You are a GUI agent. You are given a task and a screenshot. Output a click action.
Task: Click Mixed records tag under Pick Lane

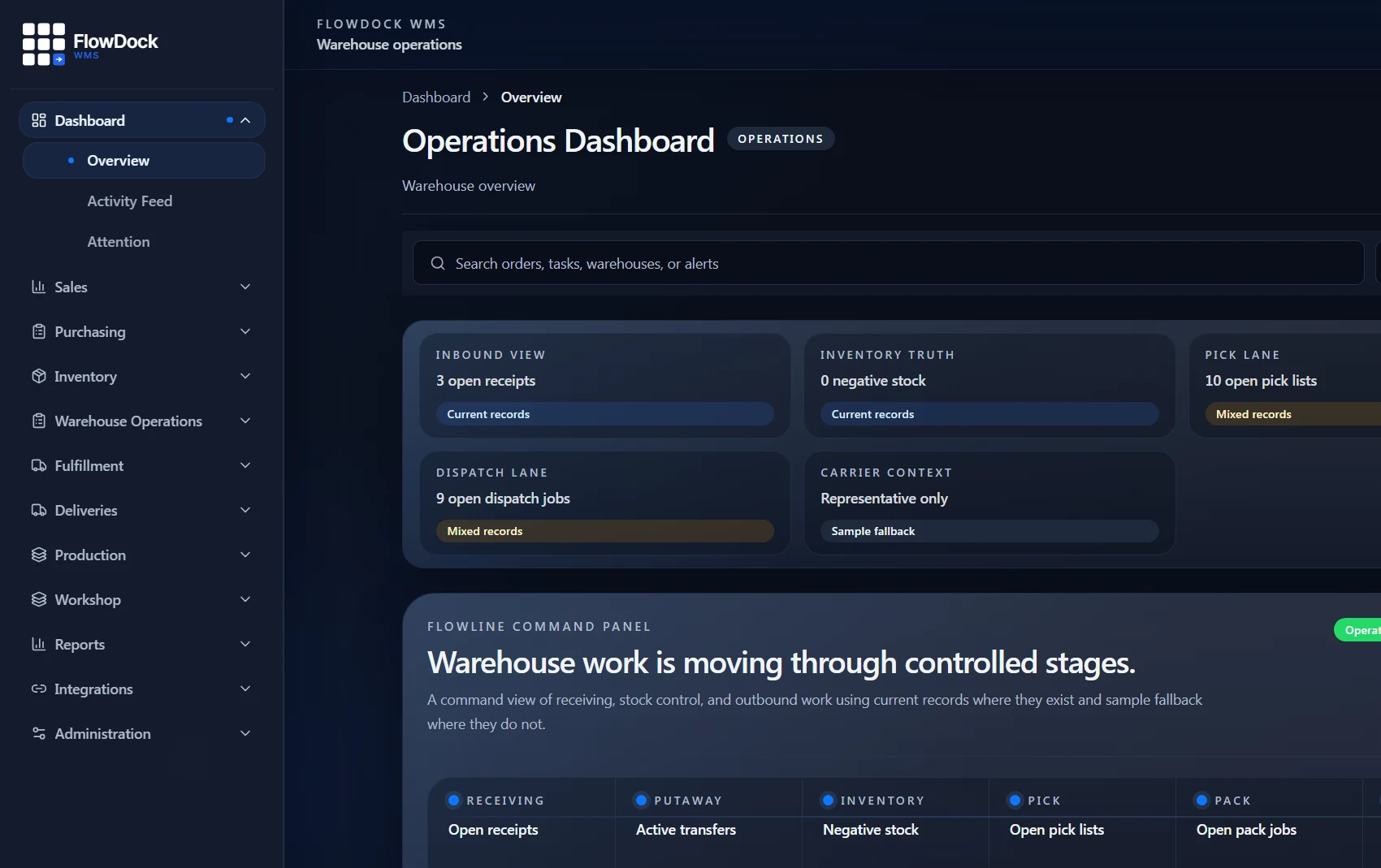tap(1292, 414)
